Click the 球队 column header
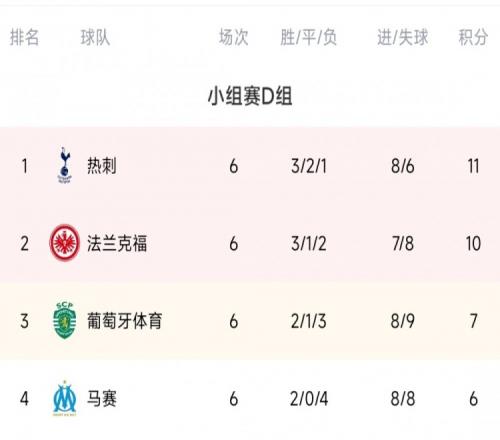 click(x=95, y=37)
